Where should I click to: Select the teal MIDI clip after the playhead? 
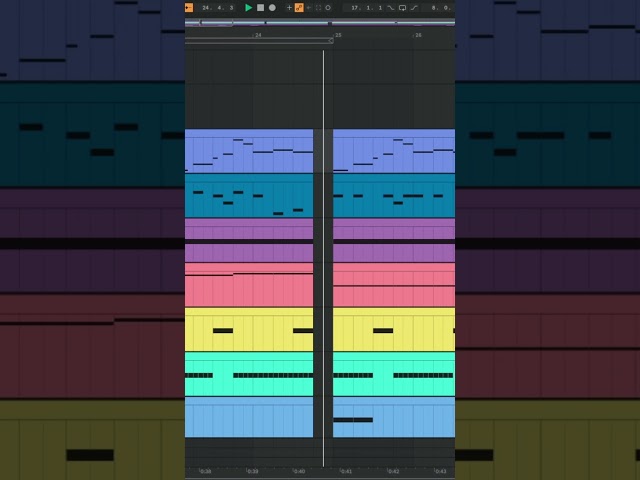[x=394, y=196]
